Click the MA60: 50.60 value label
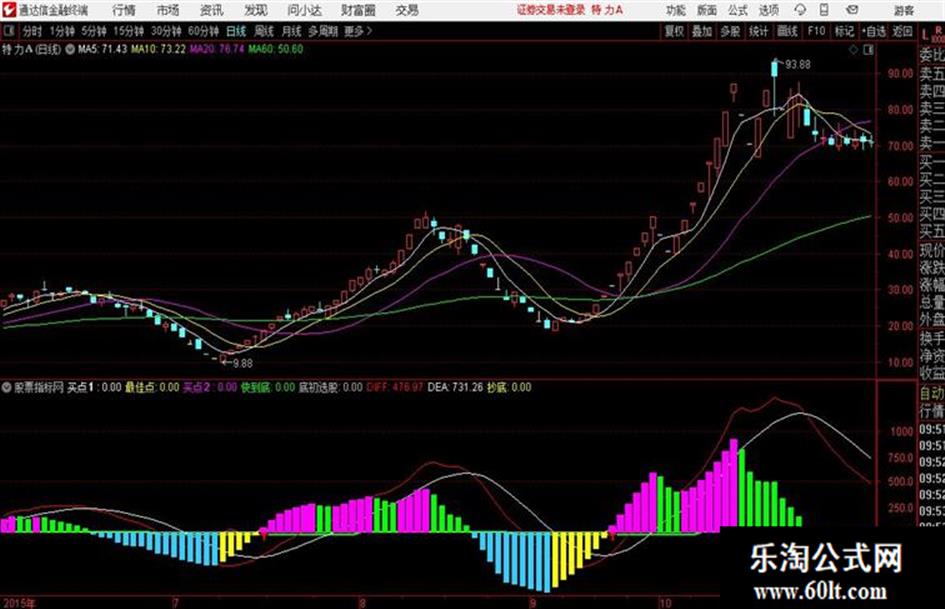Image resolution: width=945 pixels, height=609 pixels. click(x=276, y=49)
